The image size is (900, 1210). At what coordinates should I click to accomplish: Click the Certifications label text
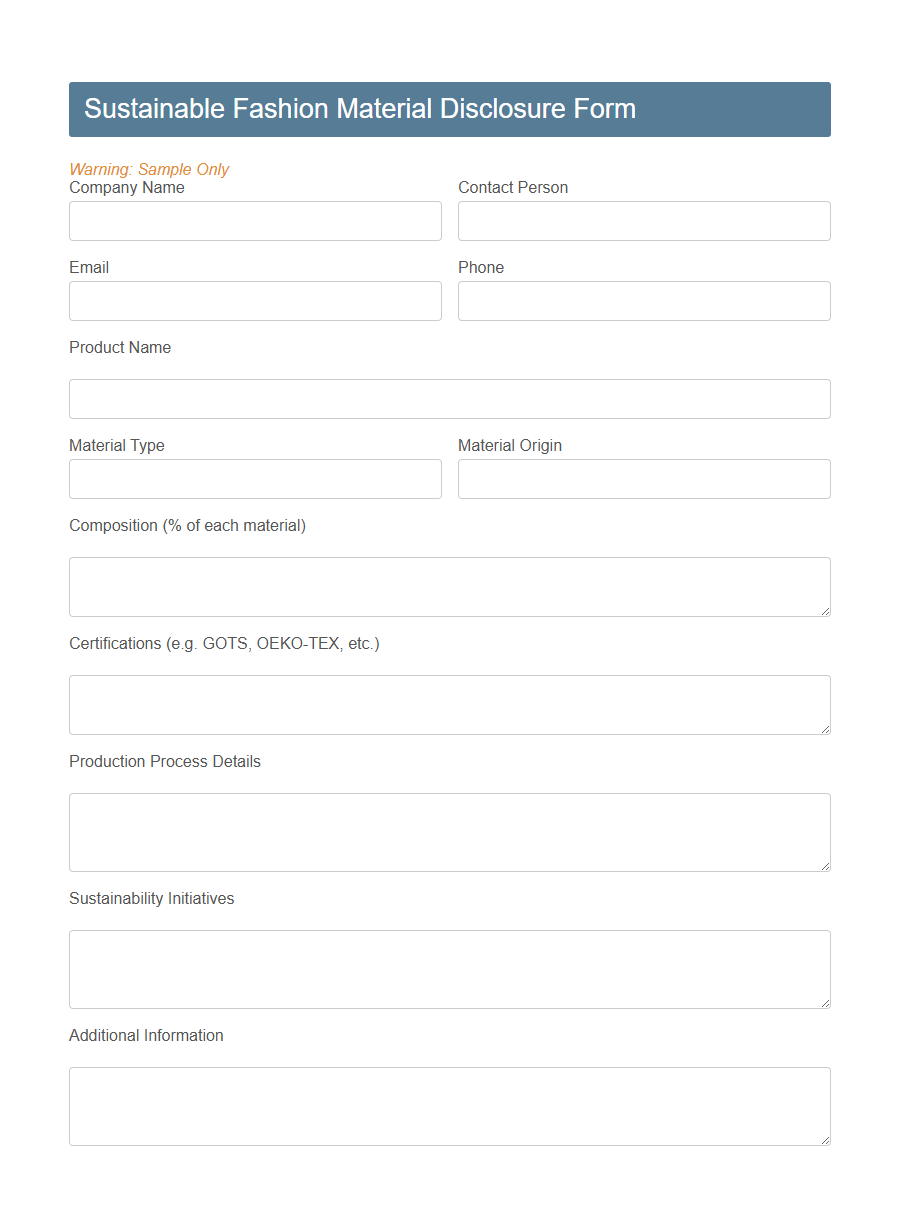(x=224, y=643)
